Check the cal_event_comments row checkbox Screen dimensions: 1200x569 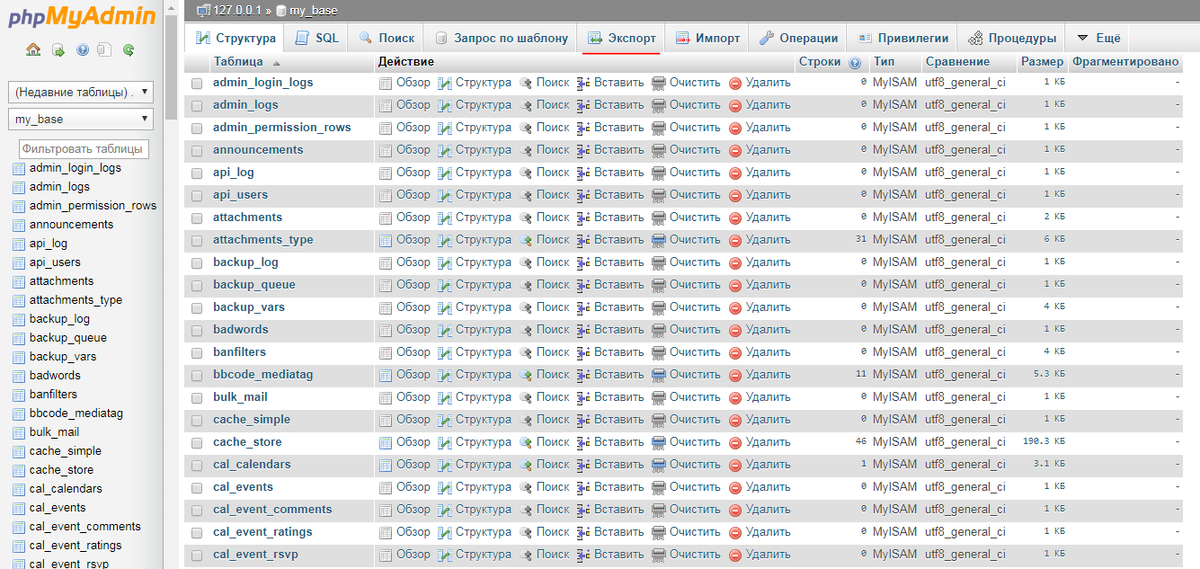tap(196, 510)
